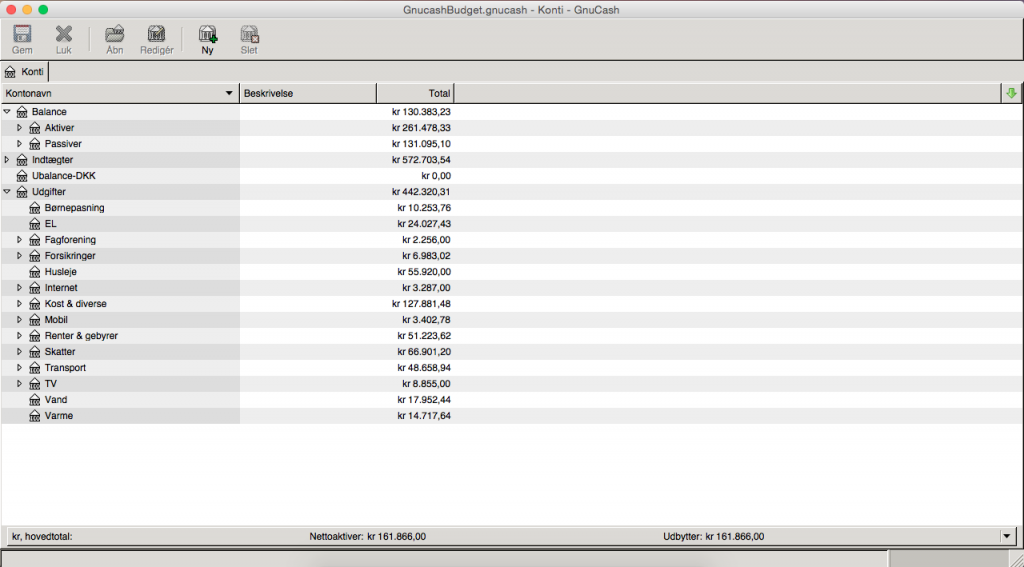
Task: Click the Varme total kr 14.717,64
Action: click(424, 416)
